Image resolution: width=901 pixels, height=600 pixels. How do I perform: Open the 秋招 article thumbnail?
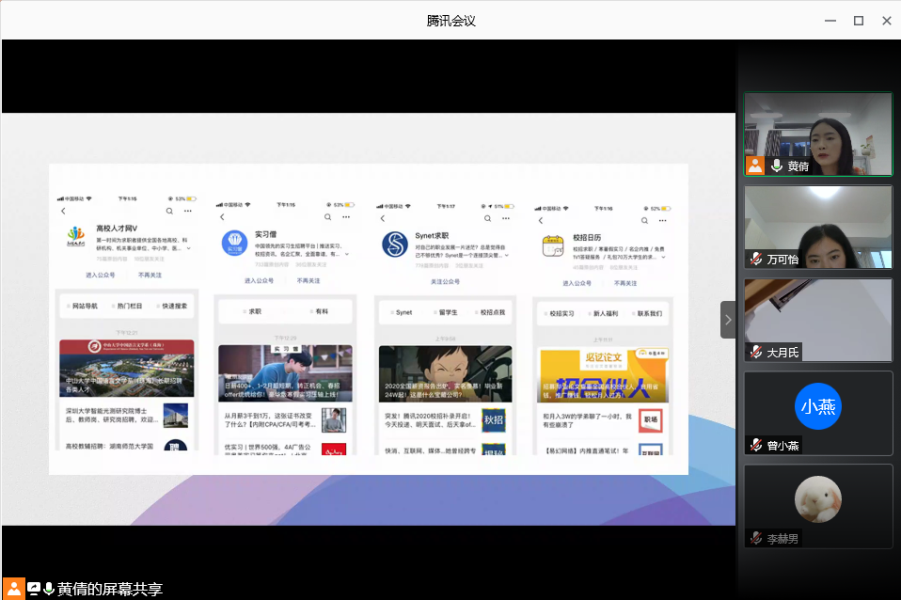(493, 420)
